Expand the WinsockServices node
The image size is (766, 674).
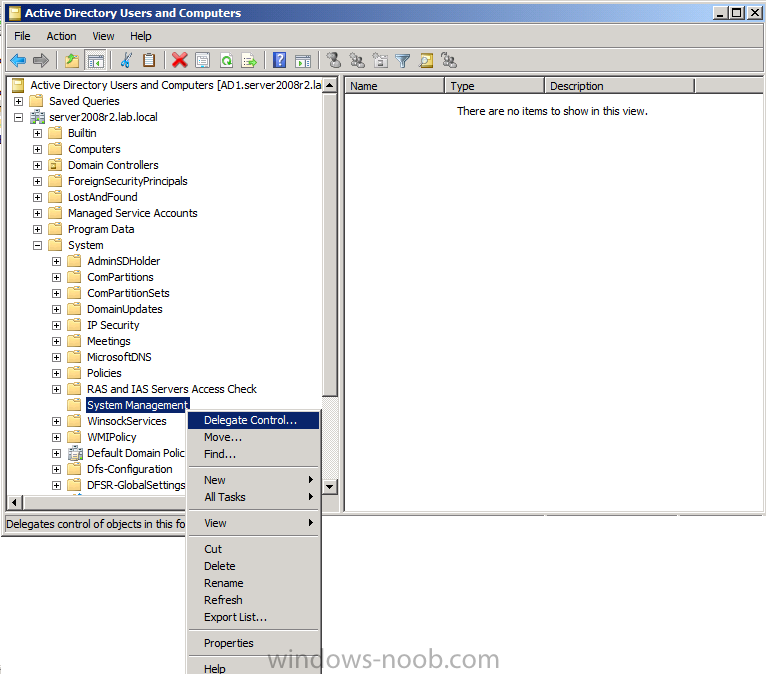tap(57, 421)
